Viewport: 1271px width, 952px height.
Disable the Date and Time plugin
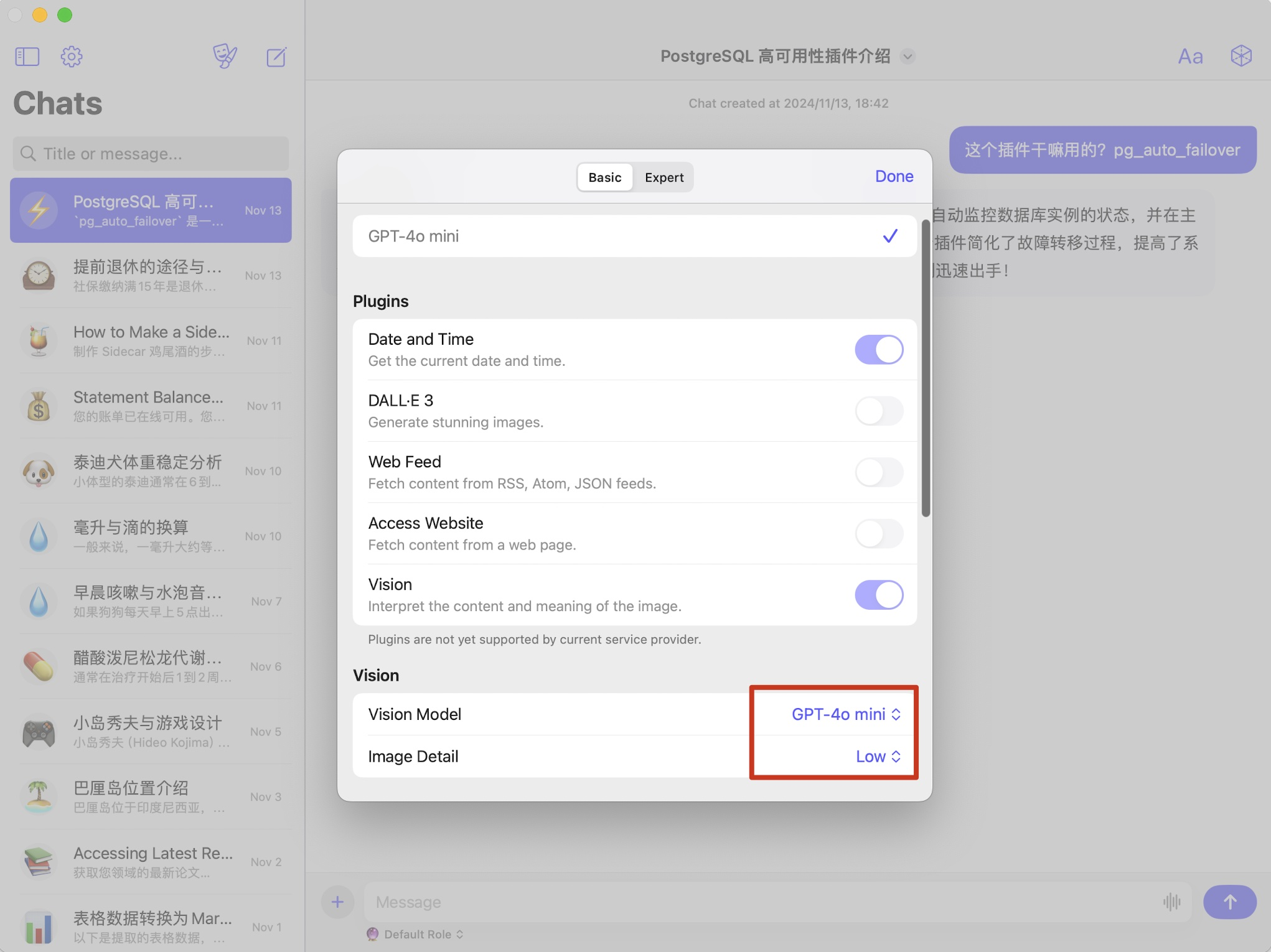click(878, 350)
